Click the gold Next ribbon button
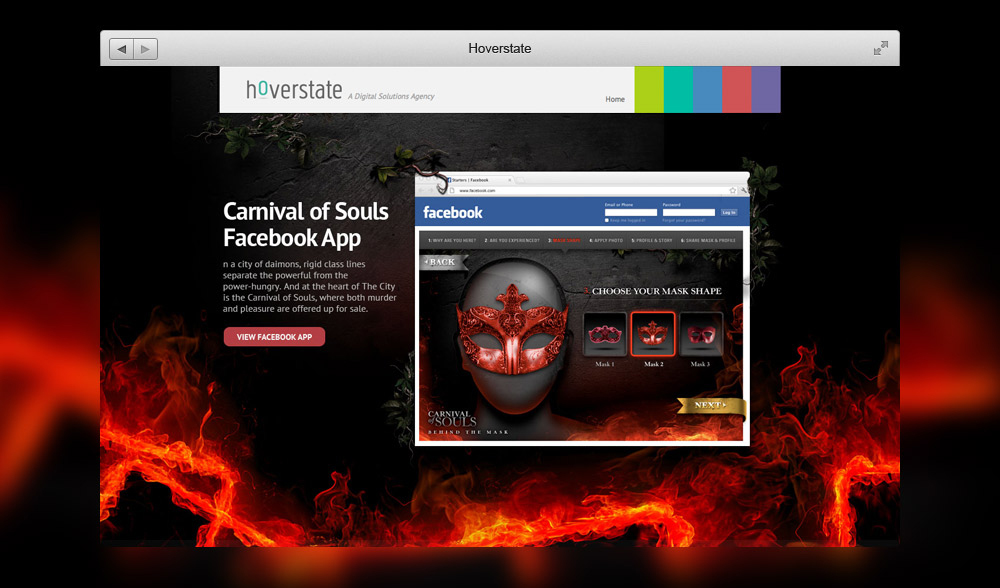 click(x=710, y=406)
